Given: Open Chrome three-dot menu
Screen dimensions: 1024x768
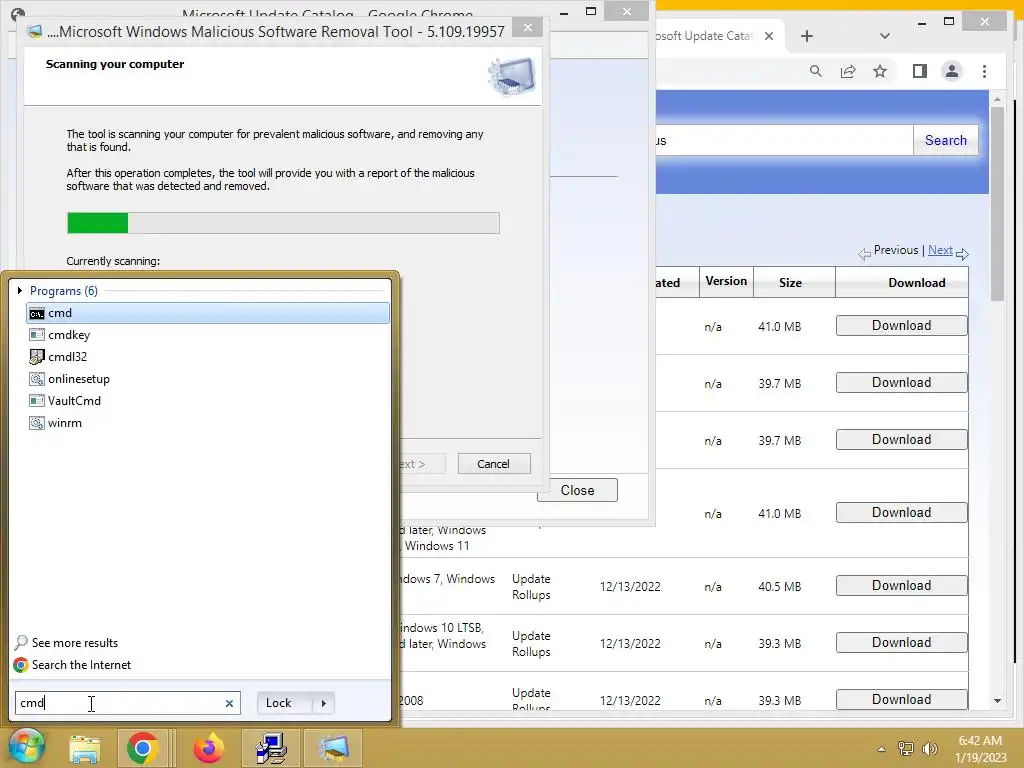Looking at the screenshot, I should (985, 71).
